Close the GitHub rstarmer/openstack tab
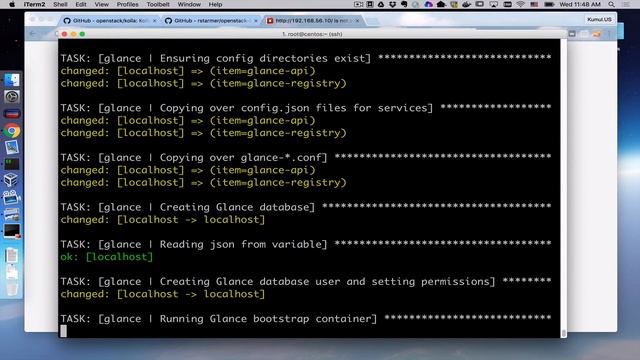Screen dimensions: 640x360 [256, 21]
